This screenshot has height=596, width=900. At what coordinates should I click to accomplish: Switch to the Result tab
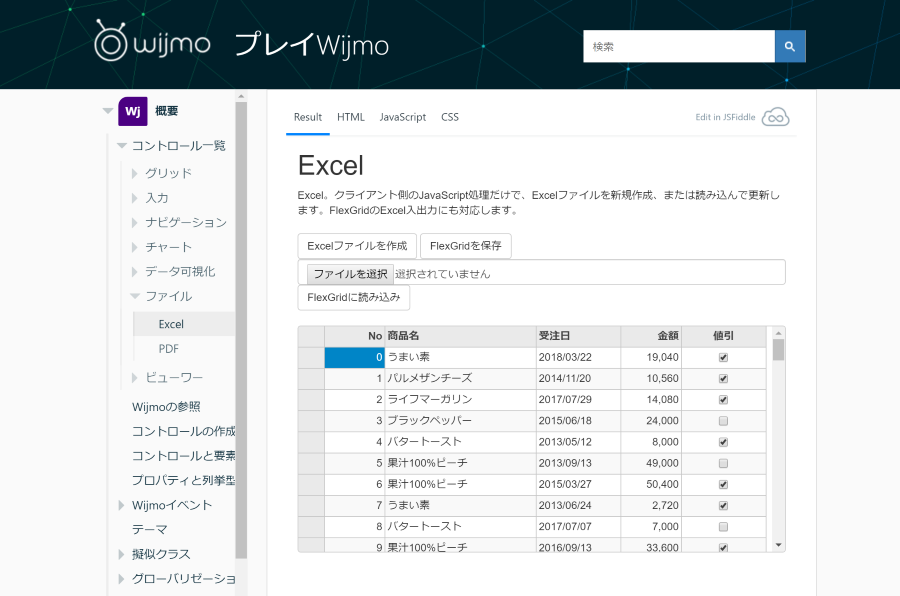308,117
